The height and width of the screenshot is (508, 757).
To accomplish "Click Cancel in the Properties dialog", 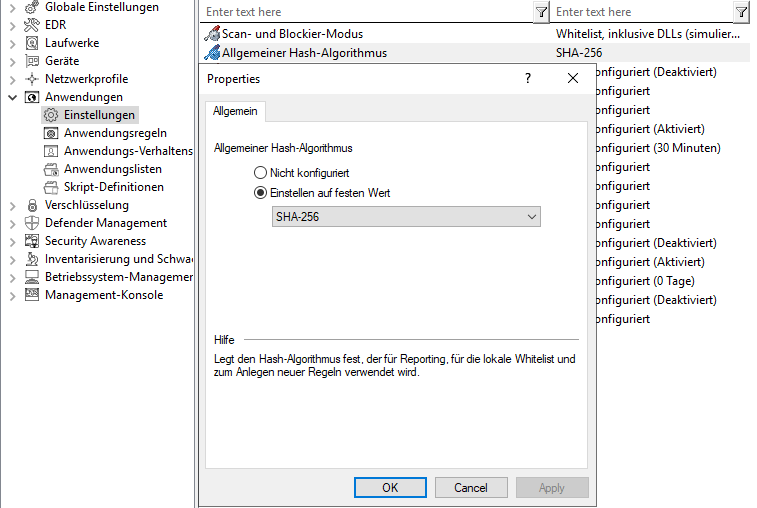I will tap(470, 488).
